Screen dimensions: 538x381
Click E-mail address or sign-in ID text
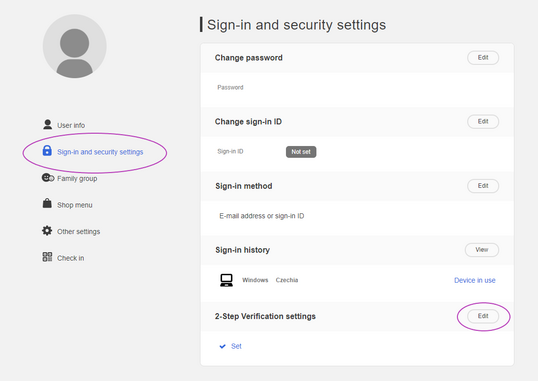(x=261, y=216)
